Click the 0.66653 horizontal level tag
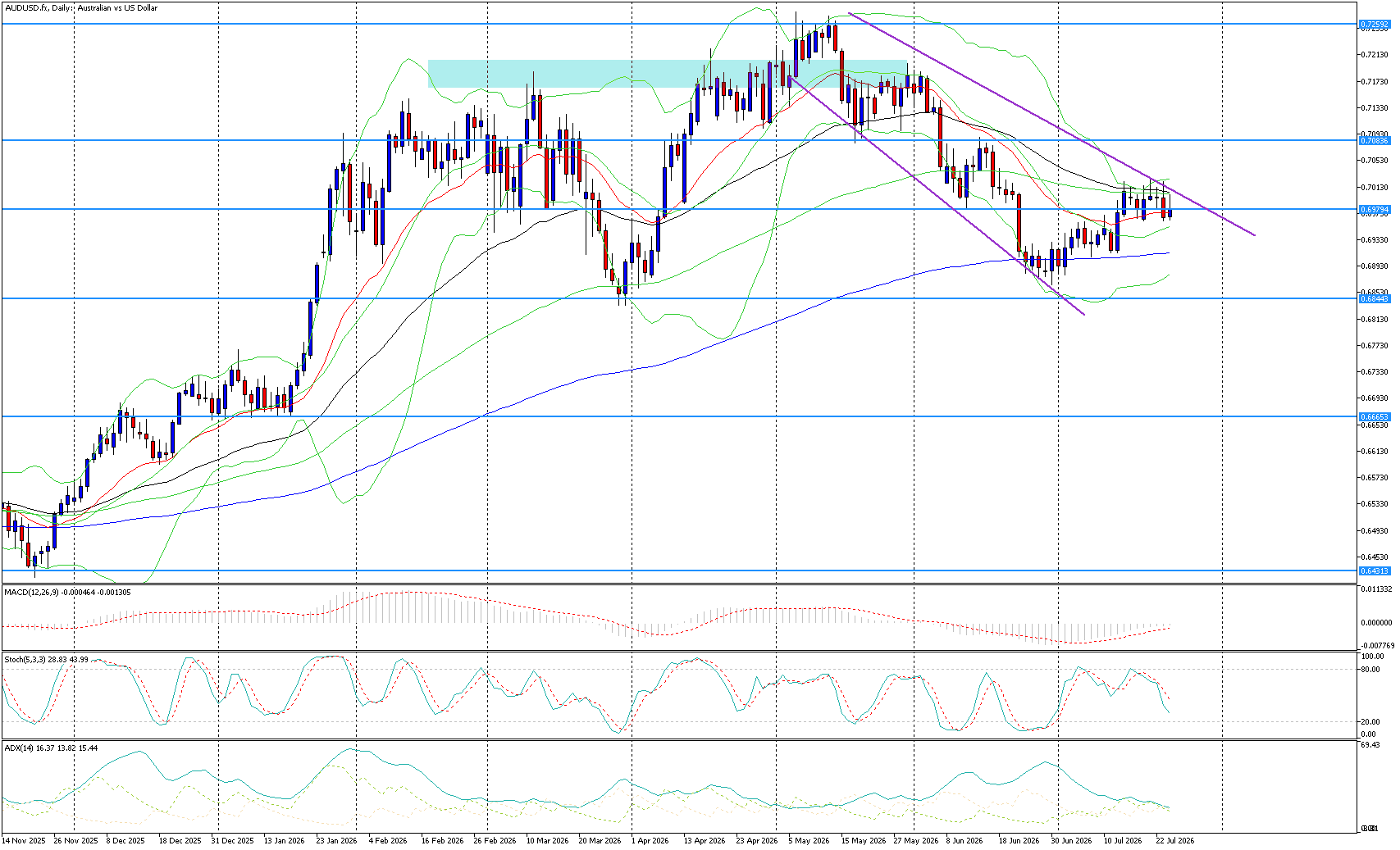1400x850 pixels. 1375,417
